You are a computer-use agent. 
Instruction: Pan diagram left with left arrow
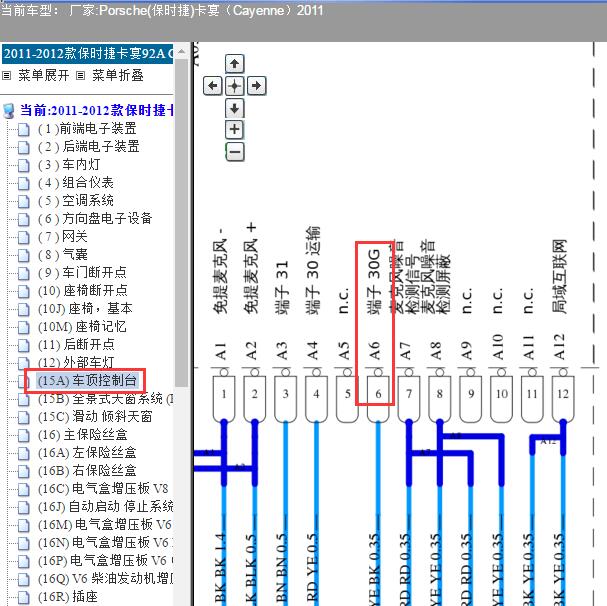coord(213,86)
